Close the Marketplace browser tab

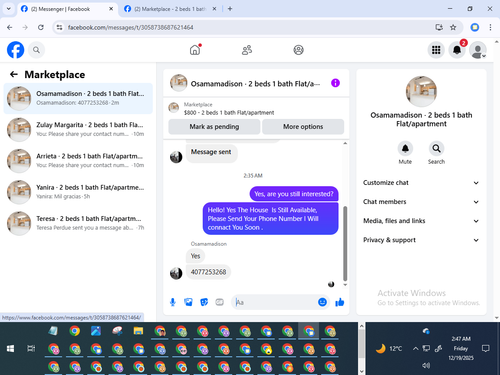point(214,9)
